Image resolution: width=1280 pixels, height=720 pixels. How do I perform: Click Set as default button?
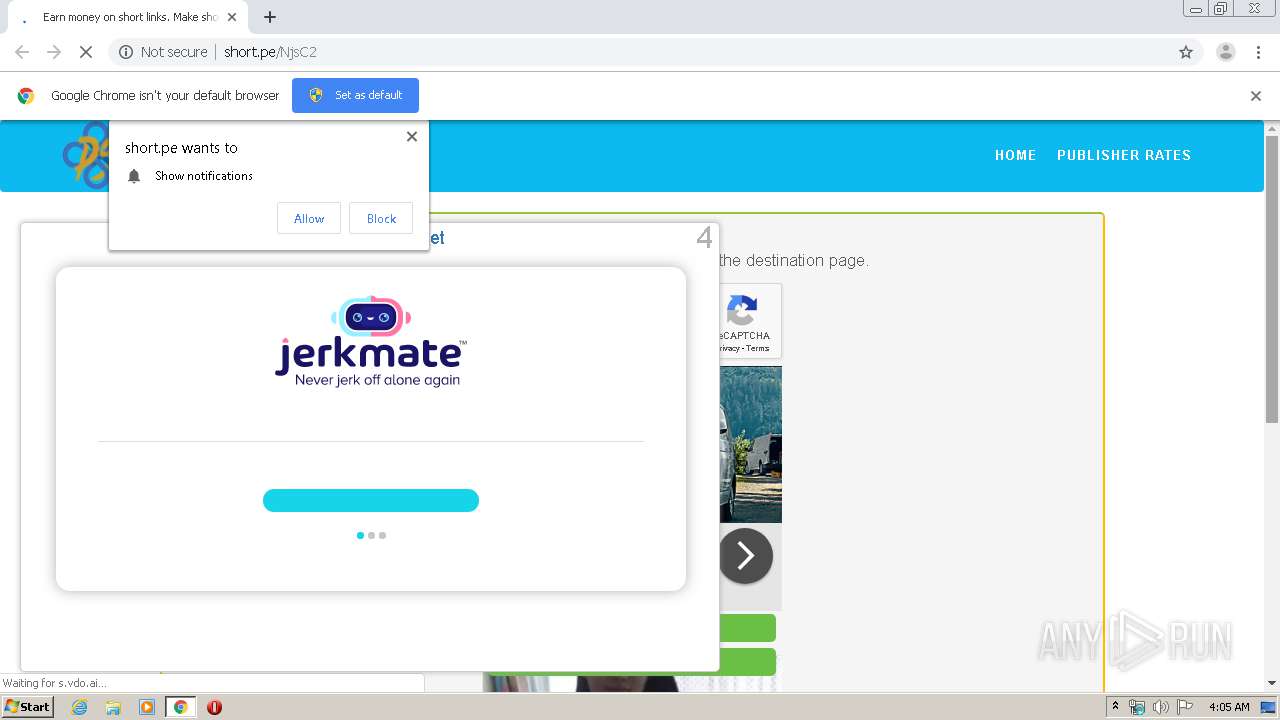[x=355, y=95]
